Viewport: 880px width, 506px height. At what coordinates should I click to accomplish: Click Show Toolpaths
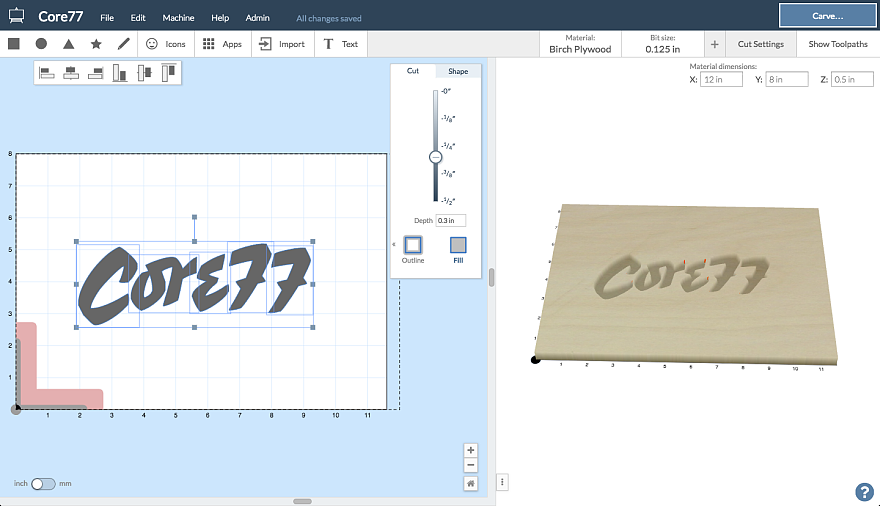click(x=838, y=44)
